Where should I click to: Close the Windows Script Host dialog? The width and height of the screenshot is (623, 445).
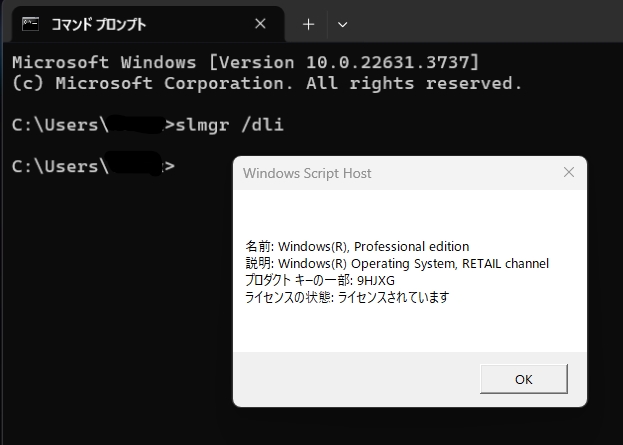pyautogui.click(x=569, y=172)
